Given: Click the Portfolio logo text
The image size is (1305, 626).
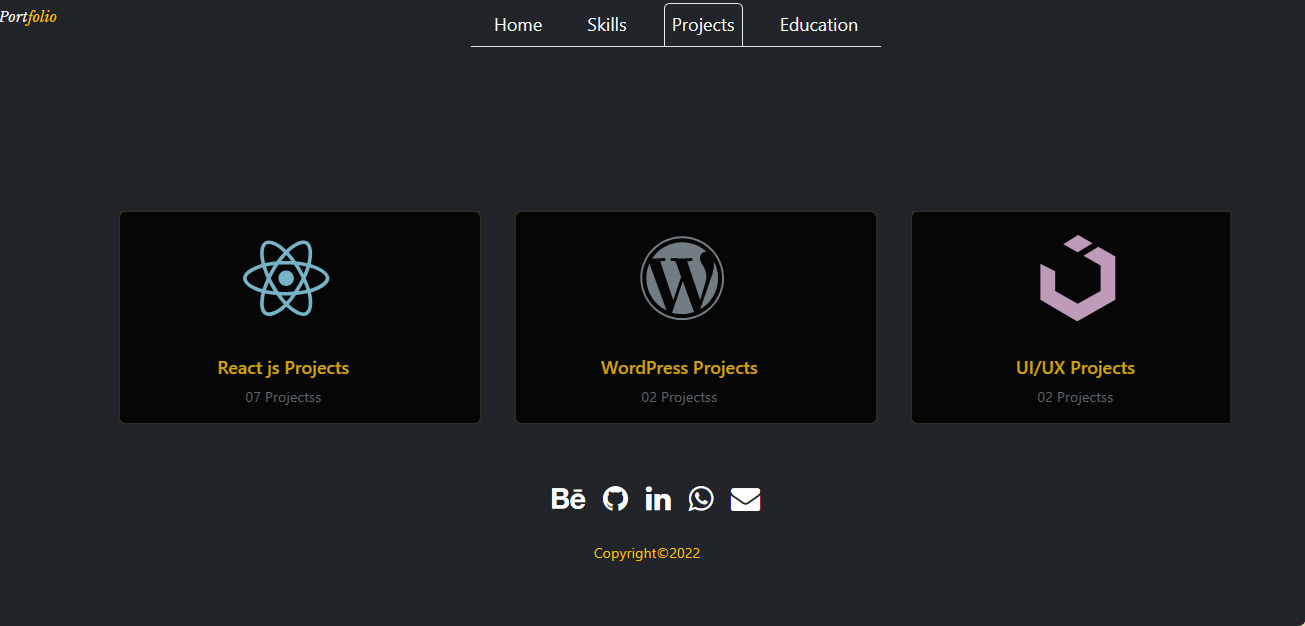Looking at the screenshot, I should [x=28, y=17].
